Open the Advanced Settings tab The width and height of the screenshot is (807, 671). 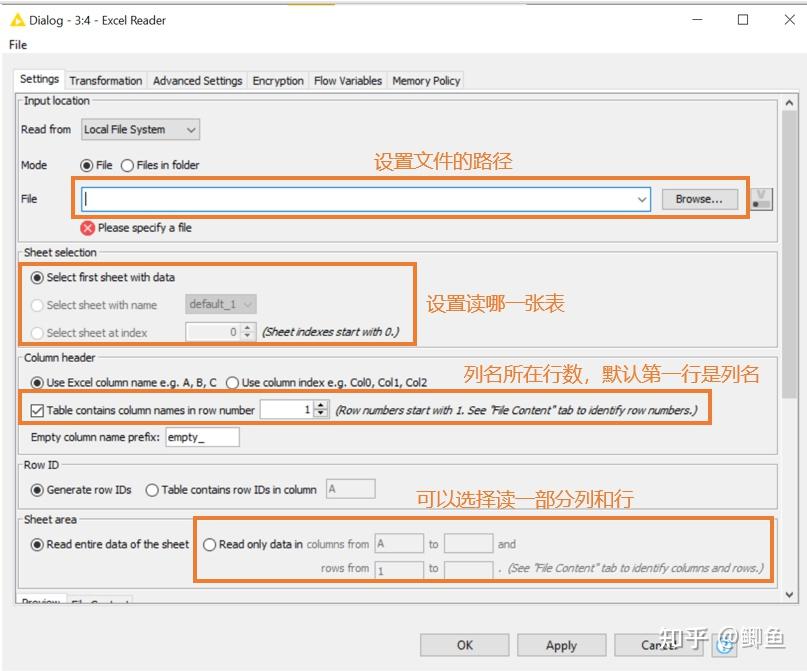tap(197, 81)
